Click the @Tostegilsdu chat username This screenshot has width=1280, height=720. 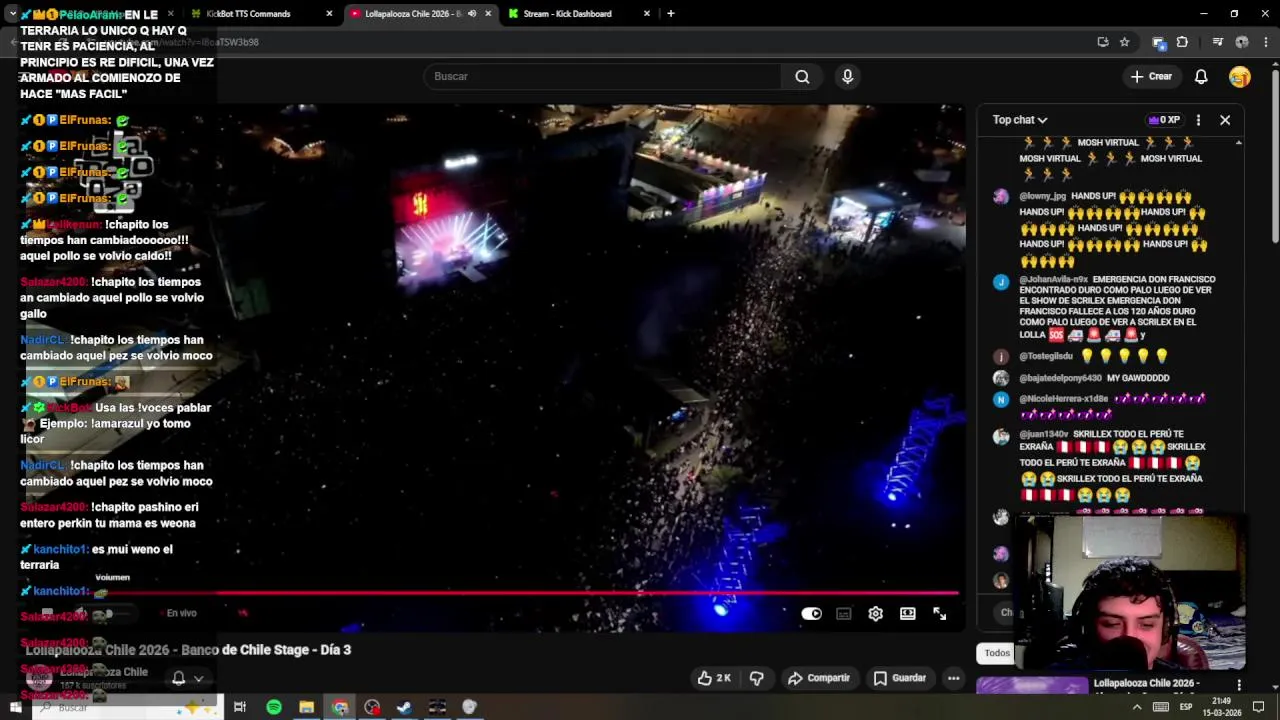tap(1046, 356)
